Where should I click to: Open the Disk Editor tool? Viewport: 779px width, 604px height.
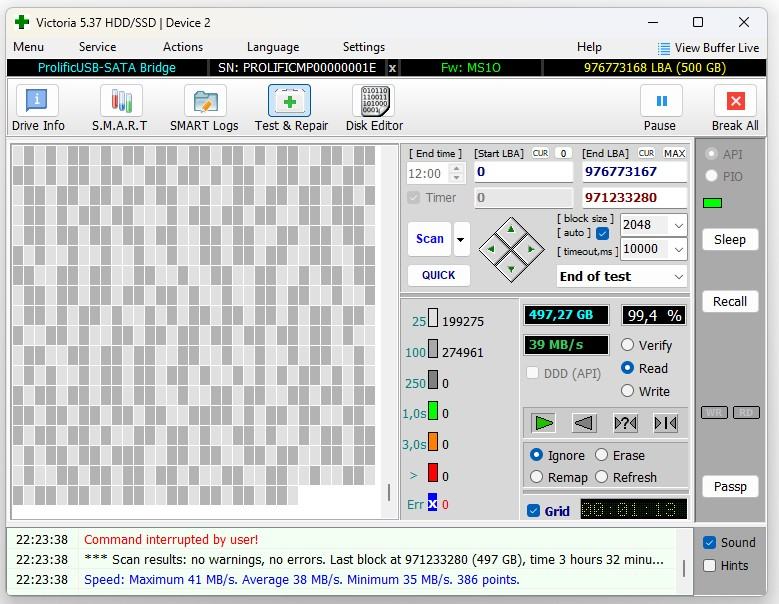(374, 108)
